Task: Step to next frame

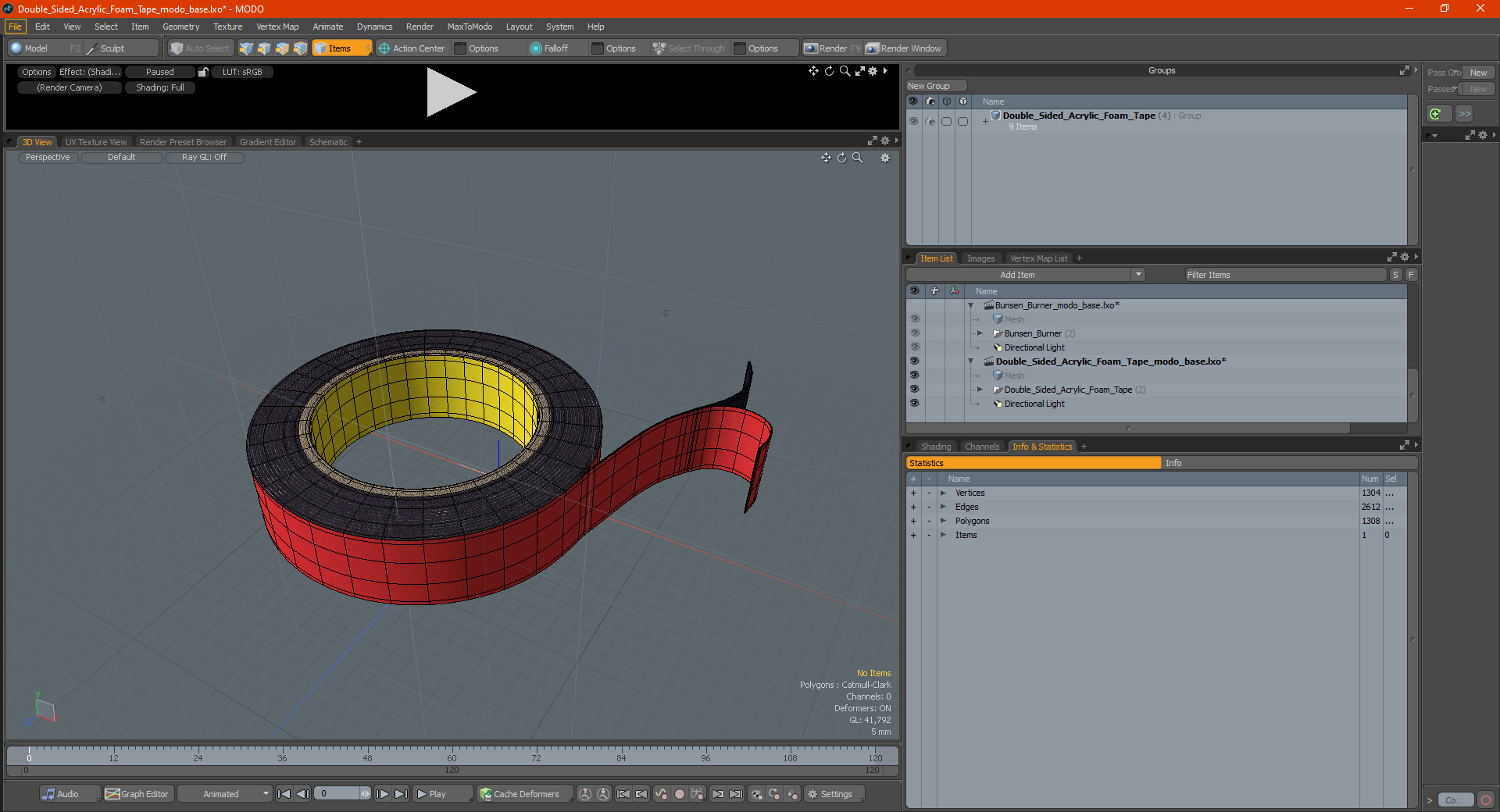Action: point(383,794)
